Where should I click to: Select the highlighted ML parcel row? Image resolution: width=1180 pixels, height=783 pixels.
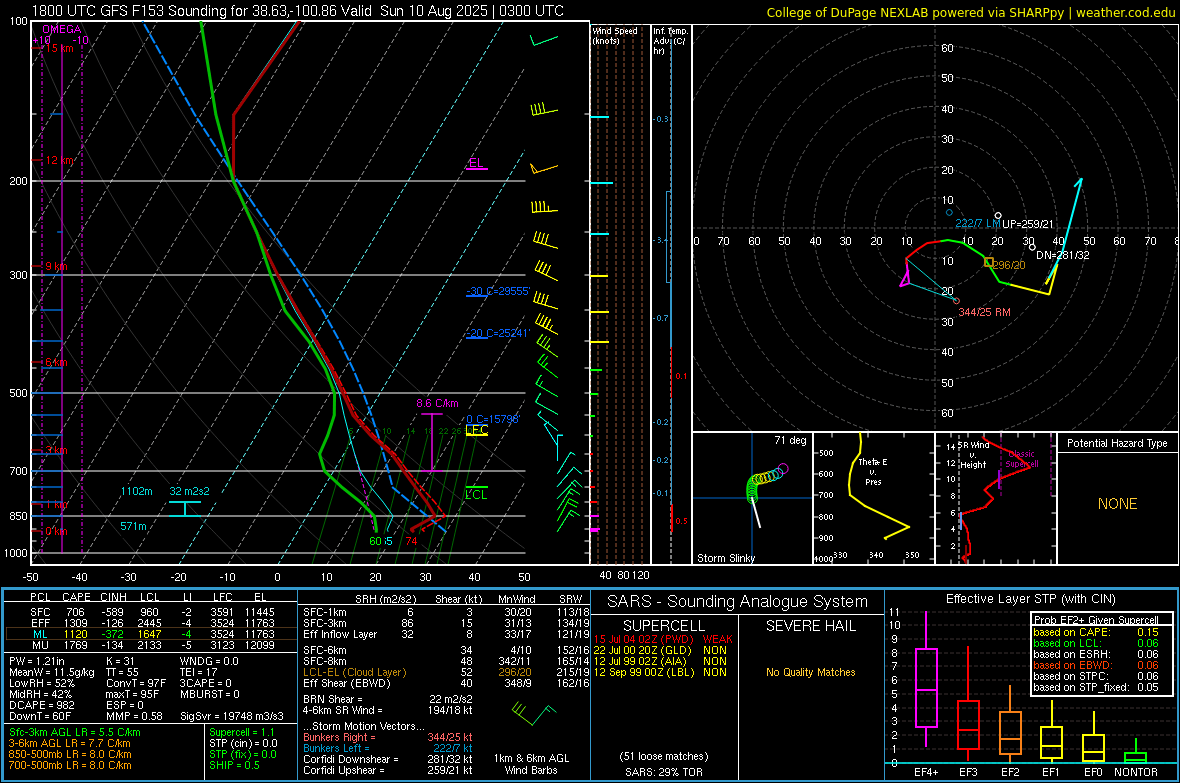click(x=151, y=634)
